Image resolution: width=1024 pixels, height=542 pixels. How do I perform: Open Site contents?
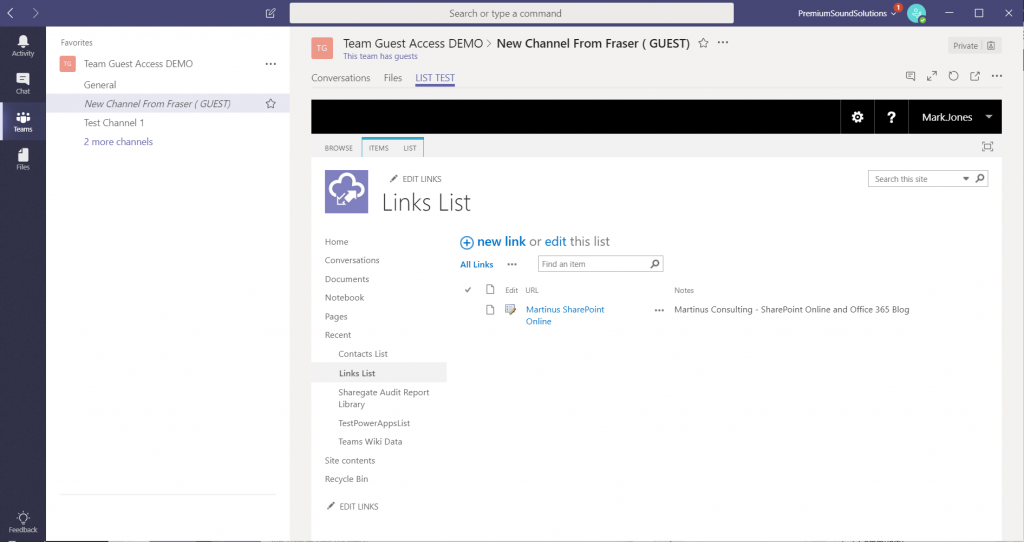tap(349, 461)
